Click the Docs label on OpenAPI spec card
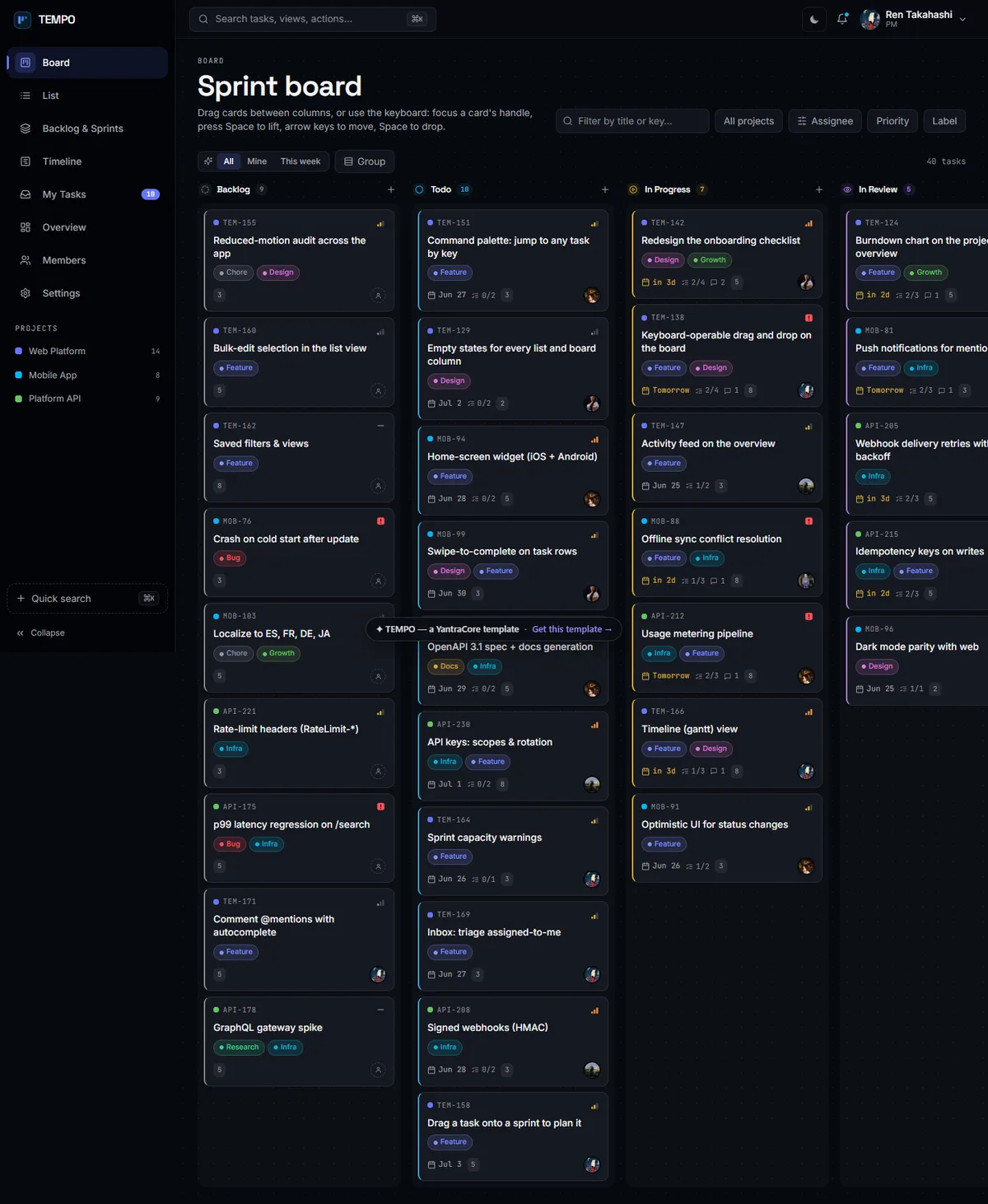This screenshot has height=1204, width=988. [445, 666]
